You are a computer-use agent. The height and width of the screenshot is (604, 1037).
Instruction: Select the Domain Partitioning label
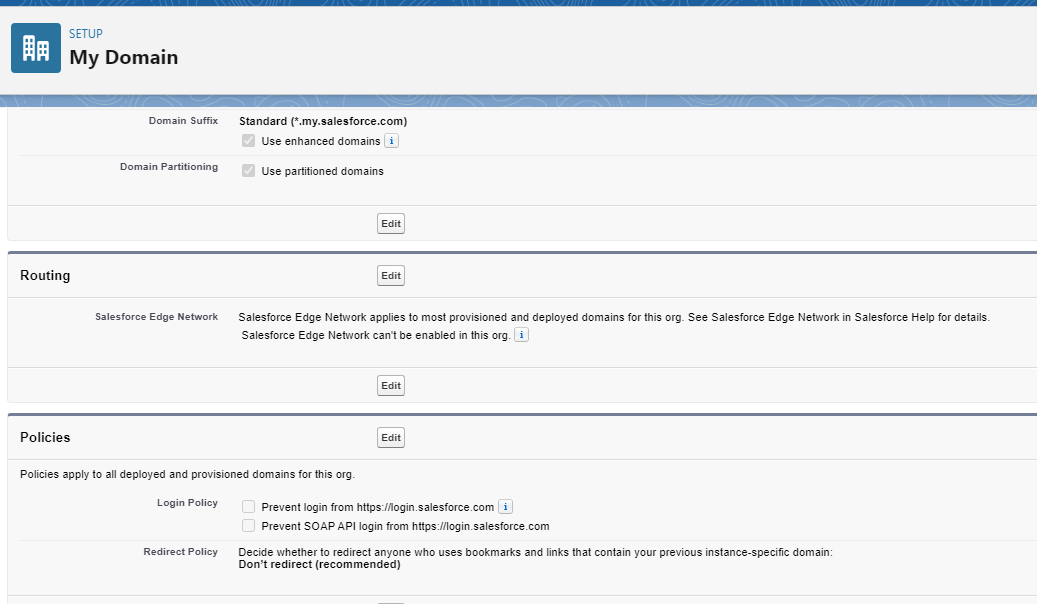[x=169, y=167]
